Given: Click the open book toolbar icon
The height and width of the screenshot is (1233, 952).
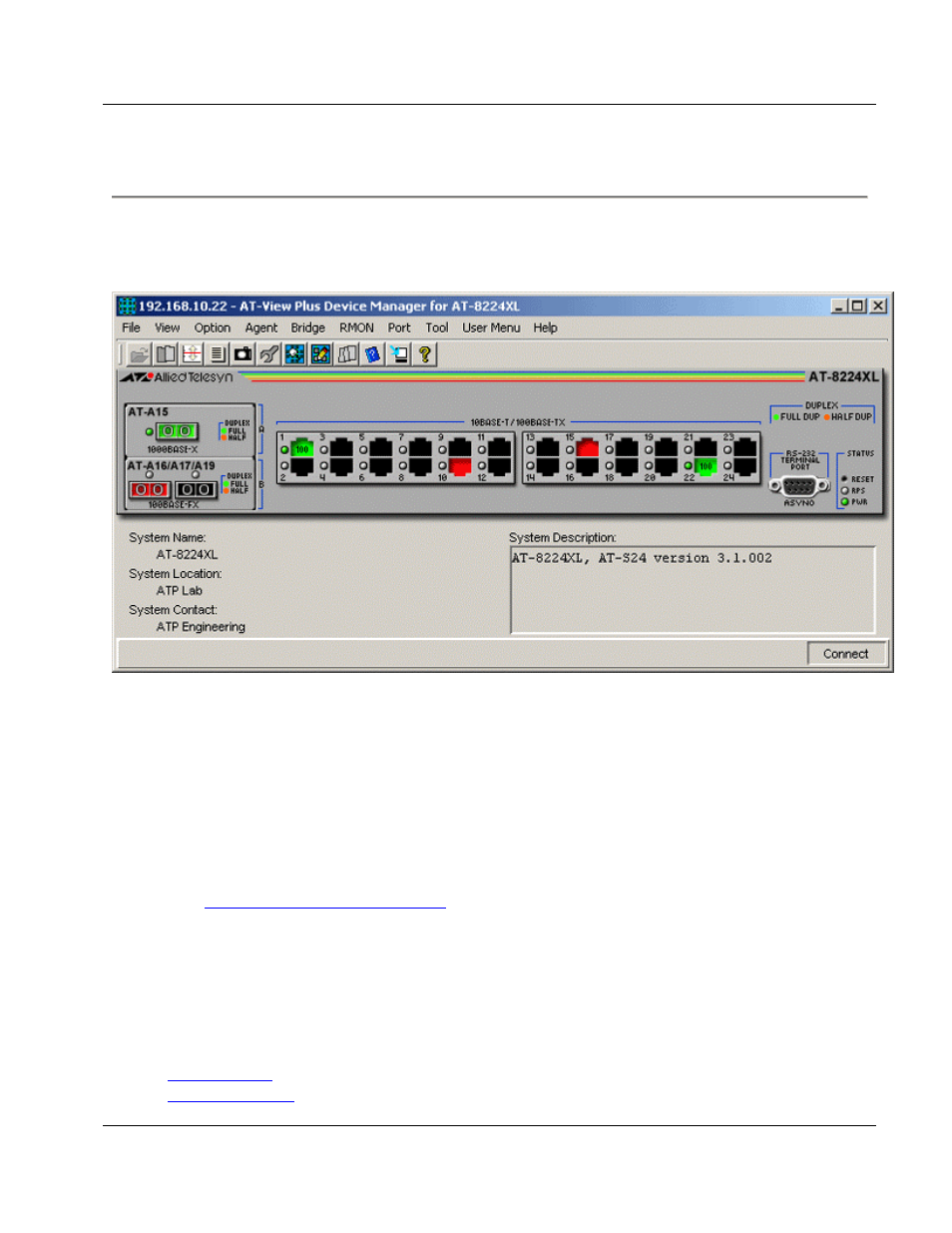Looking at the screenshot, I should click(x=166, y=354).
